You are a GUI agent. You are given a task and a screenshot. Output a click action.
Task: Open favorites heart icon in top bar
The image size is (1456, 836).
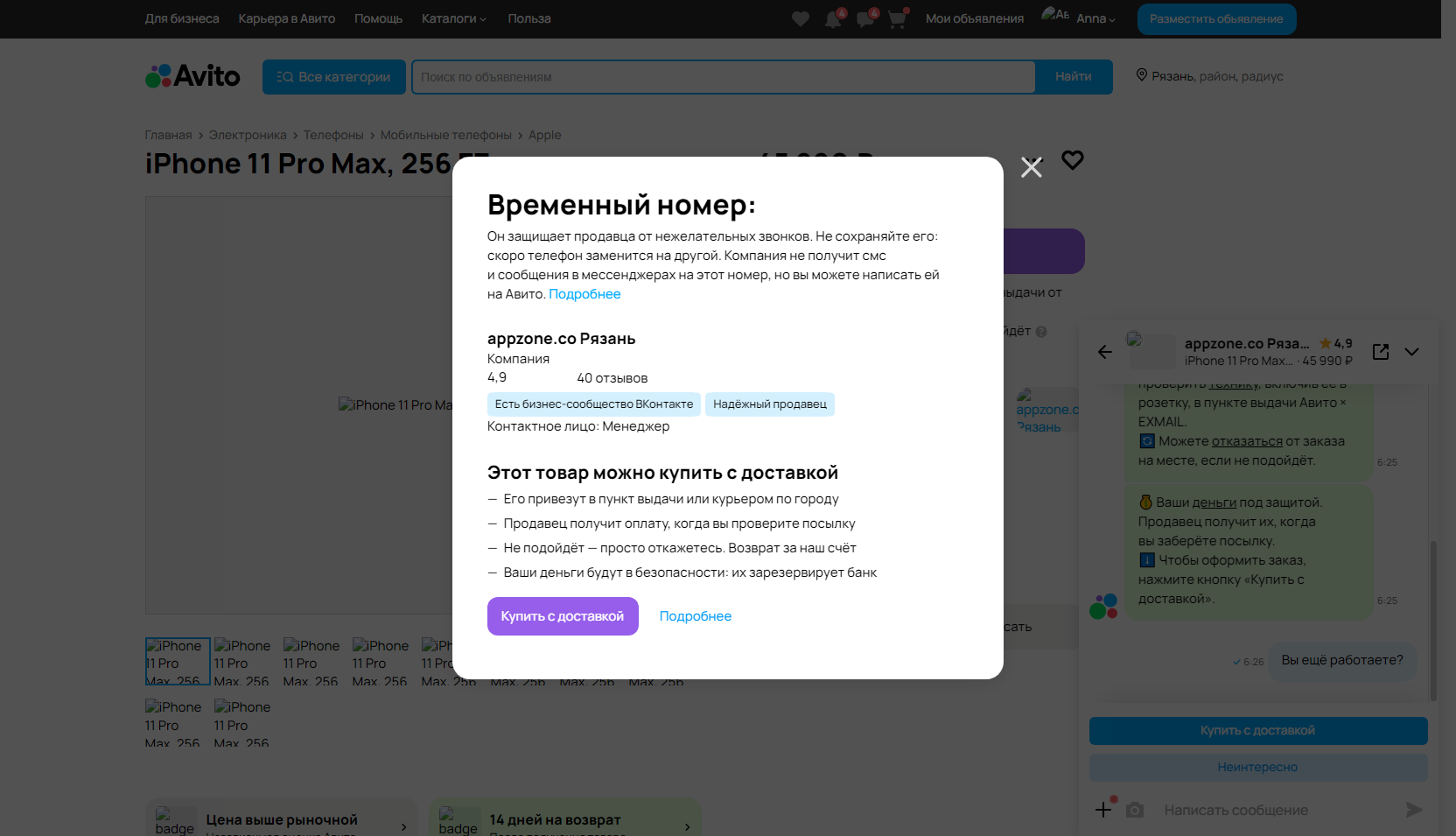click(800, 18)
